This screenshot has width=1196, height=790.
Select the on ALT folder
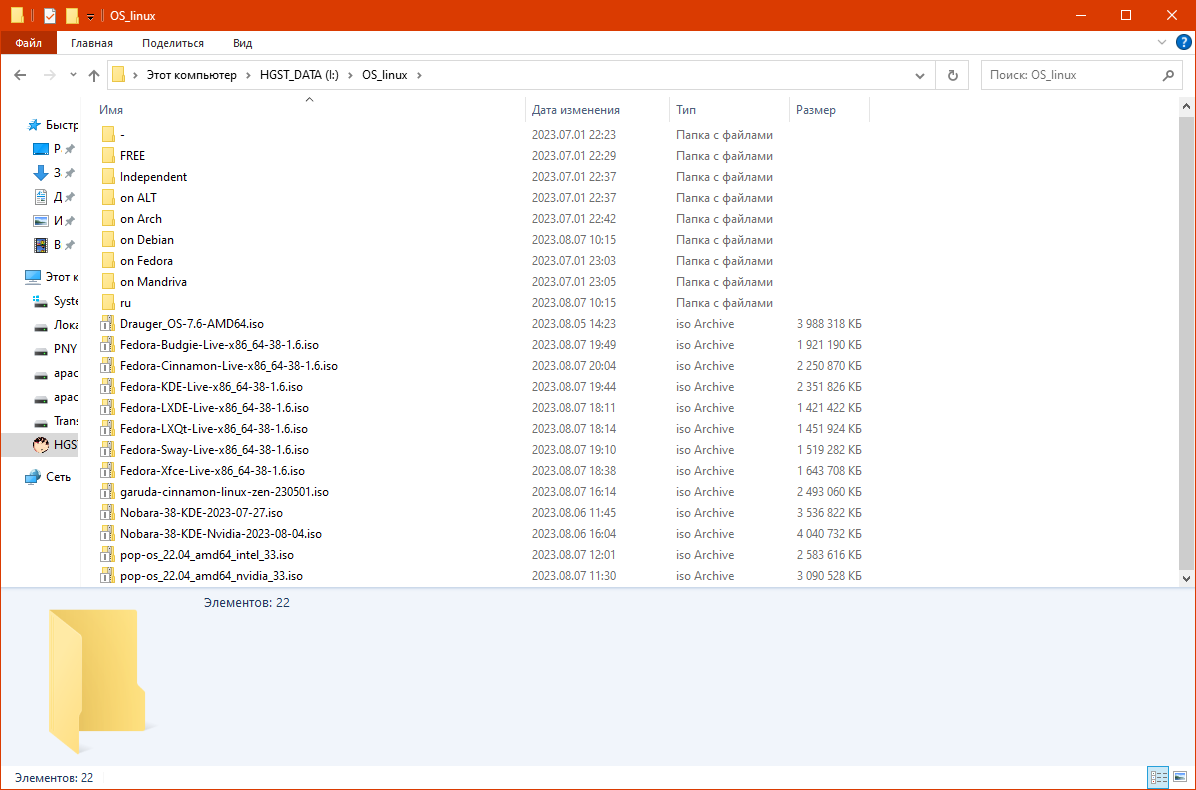[138, 198]
